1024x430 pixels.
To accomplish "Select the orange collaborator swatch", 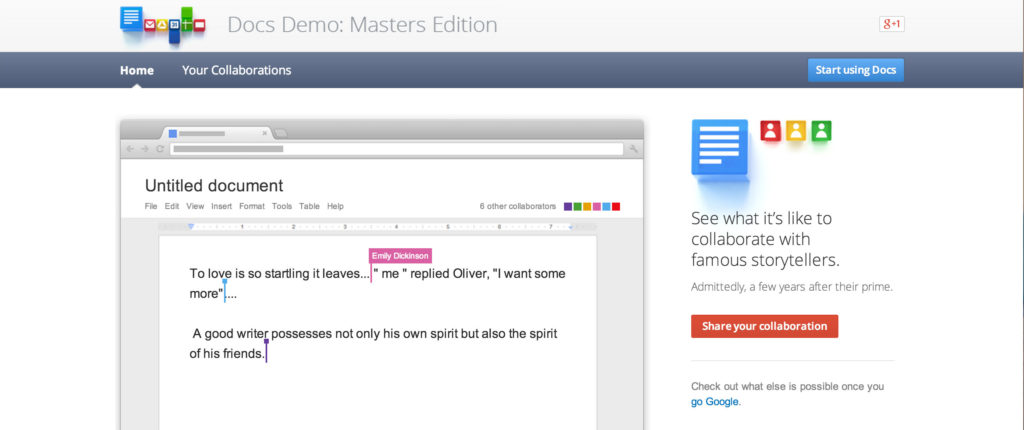I will 587,207.
